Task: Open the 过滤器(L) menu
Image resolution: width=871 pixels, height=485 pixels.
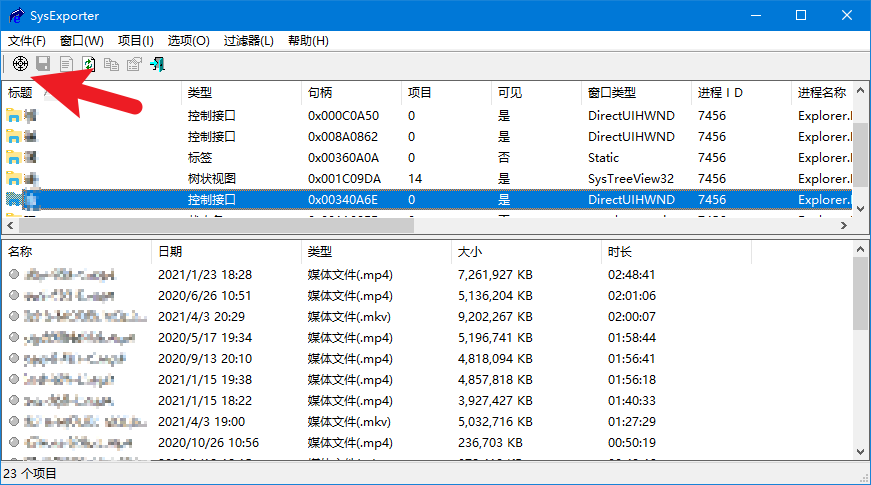Action: (248, 41)
